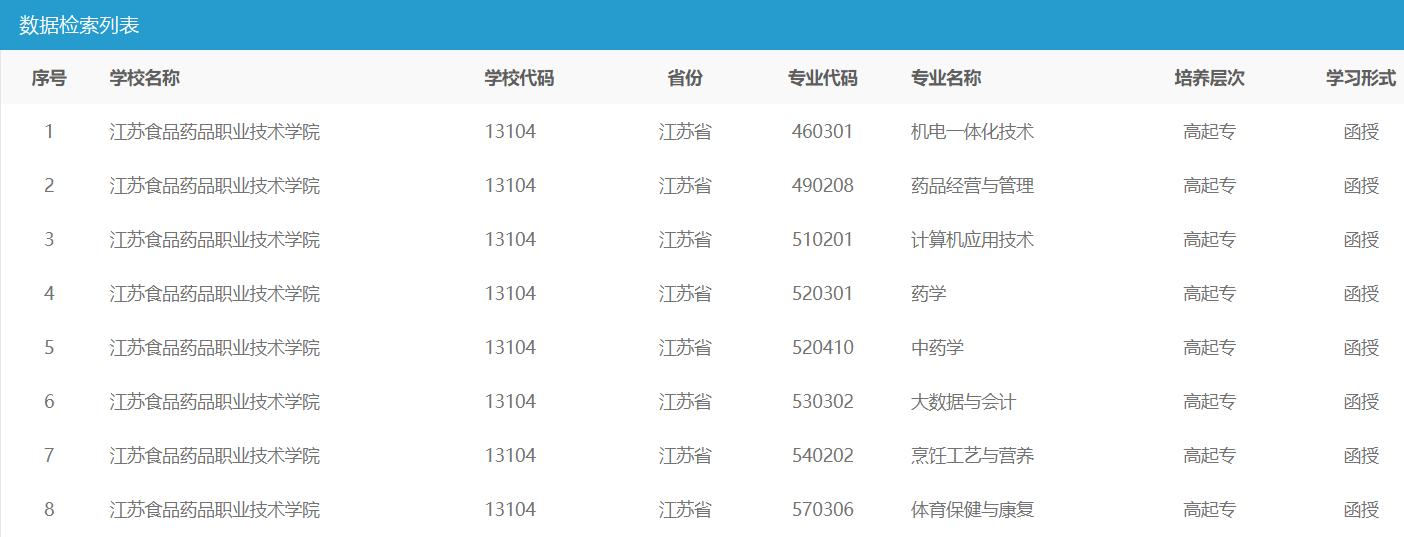Select the 烹饪工艺与营养 entry
This screenshot has height=537, width=1404.
pos(972,455)
